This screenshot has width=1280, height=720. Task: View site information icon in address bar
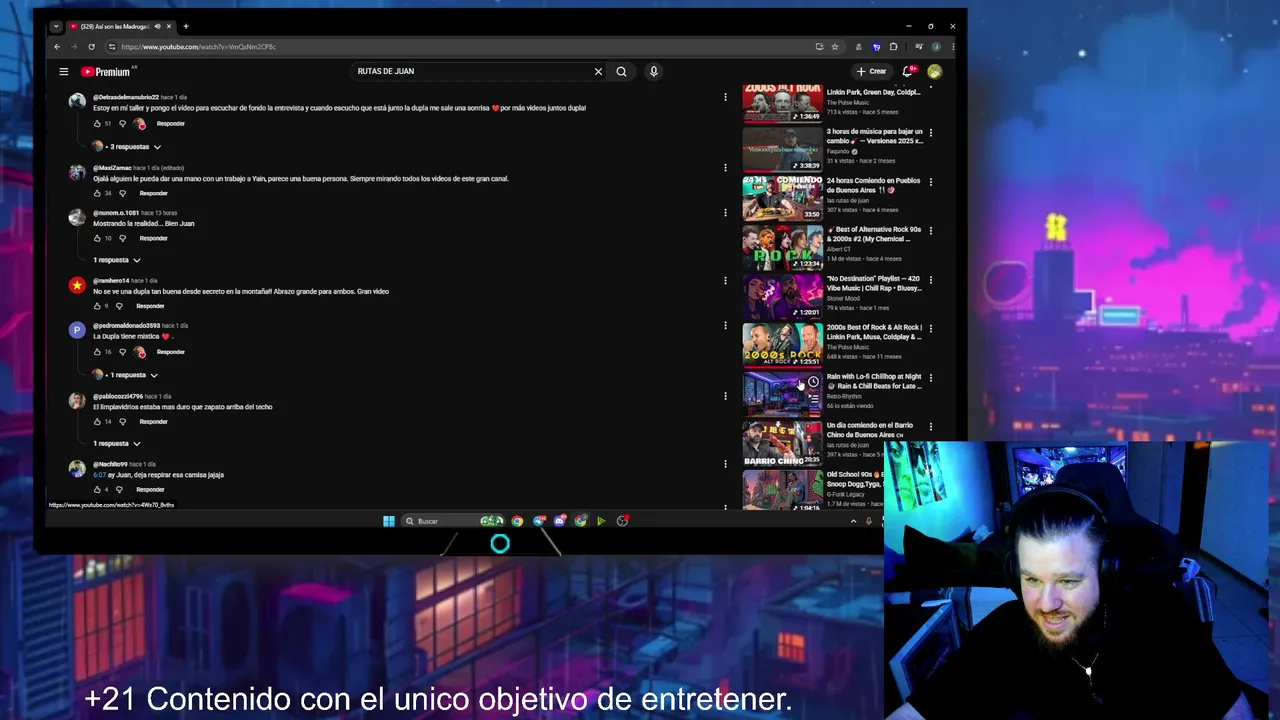[x=113, y=47]
